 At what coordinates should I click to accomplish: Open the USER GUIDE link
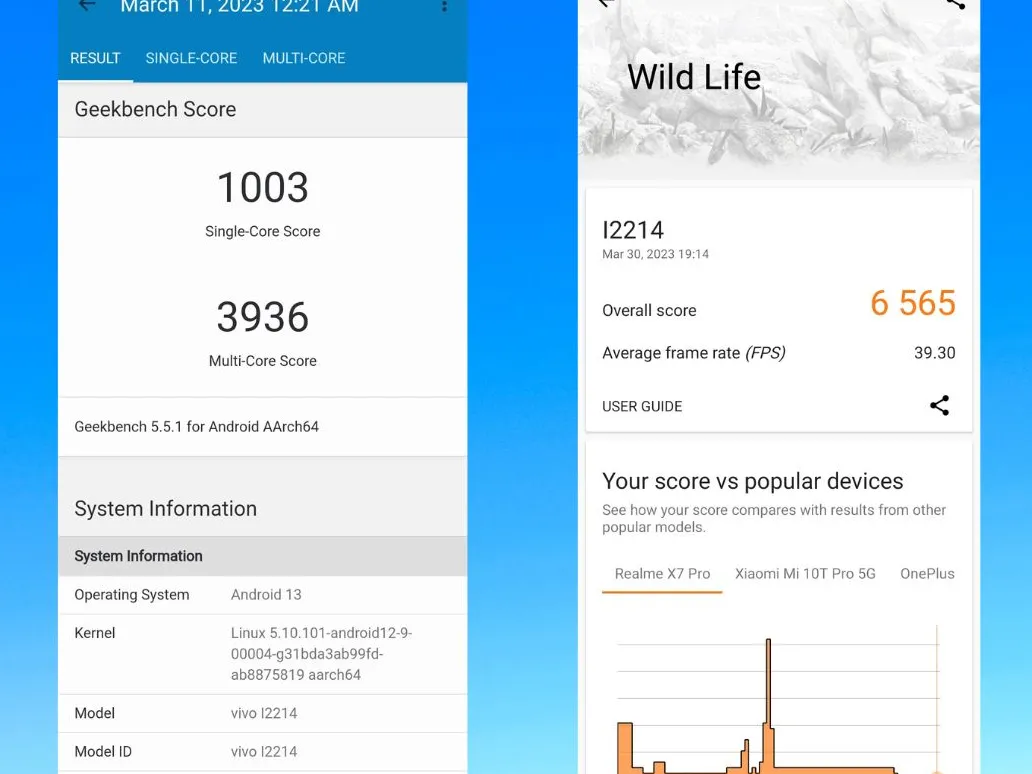click(642, 406)
